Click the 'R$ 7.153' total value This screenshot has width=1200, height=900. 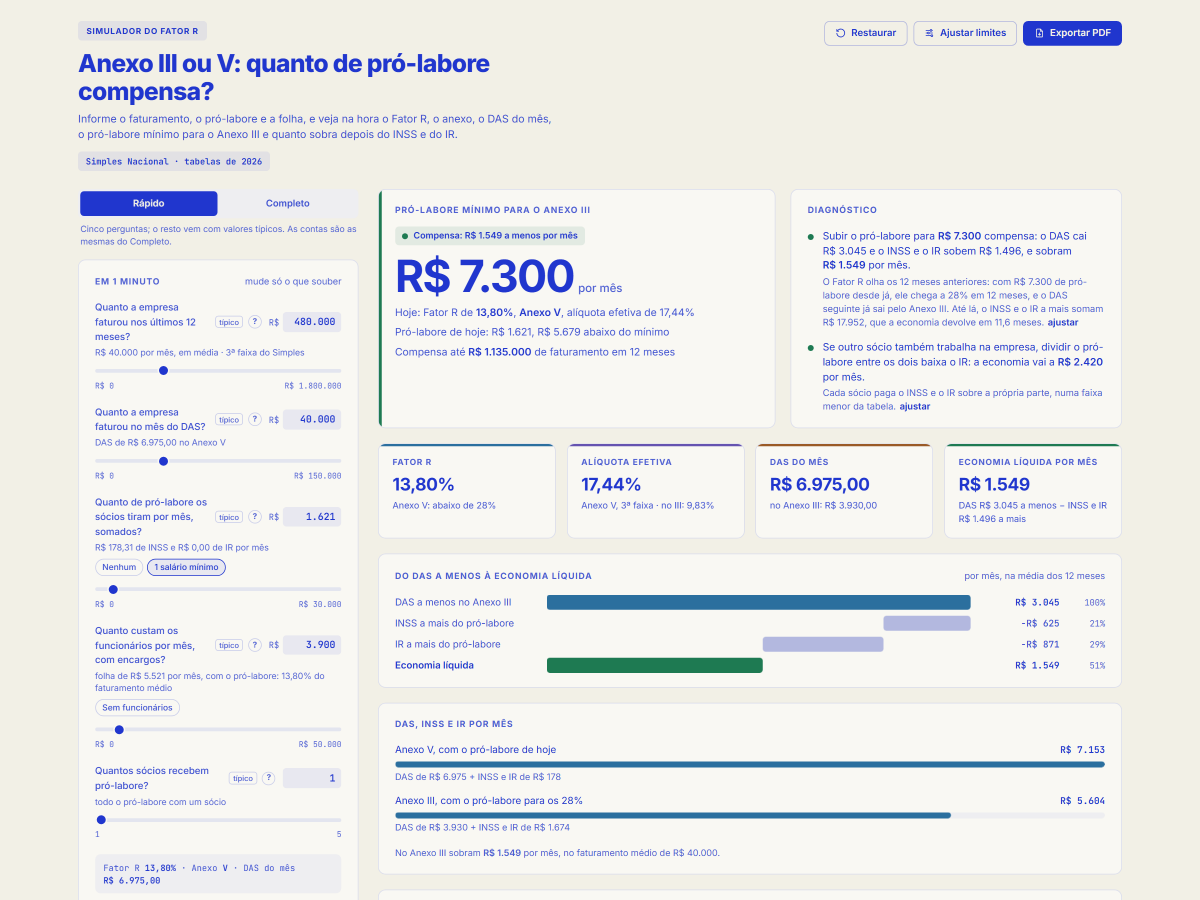coord(1083,749)
